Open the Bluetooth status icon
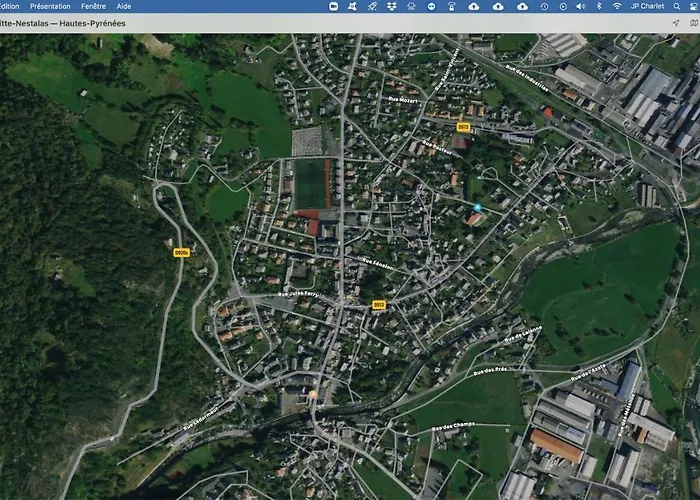The width and height of the screenshot is (700, 500). pyautogui.click(x=599, y=6)
